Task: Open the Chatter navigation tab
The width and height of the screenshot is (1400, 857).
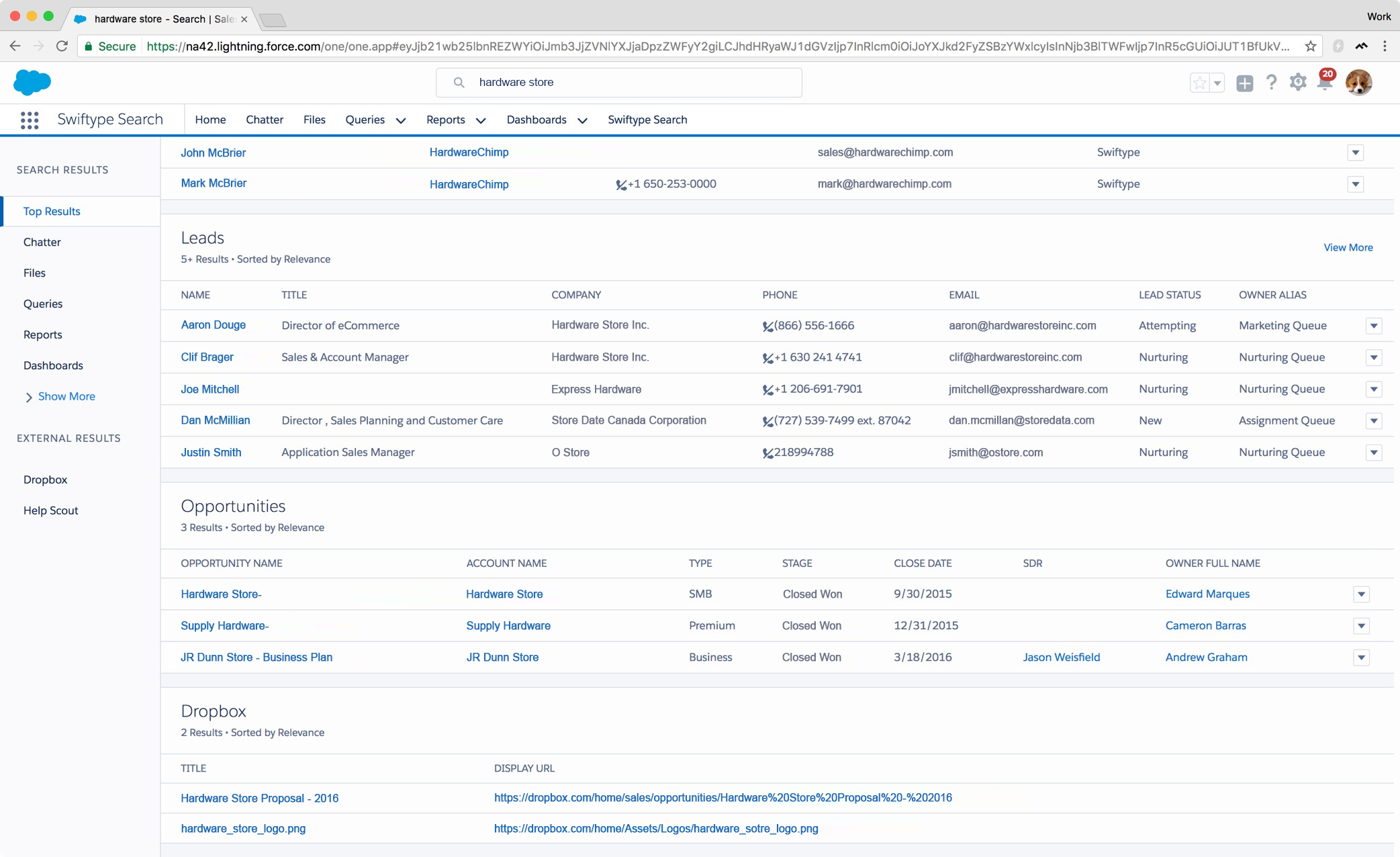Action: click(x=265, y=120)
